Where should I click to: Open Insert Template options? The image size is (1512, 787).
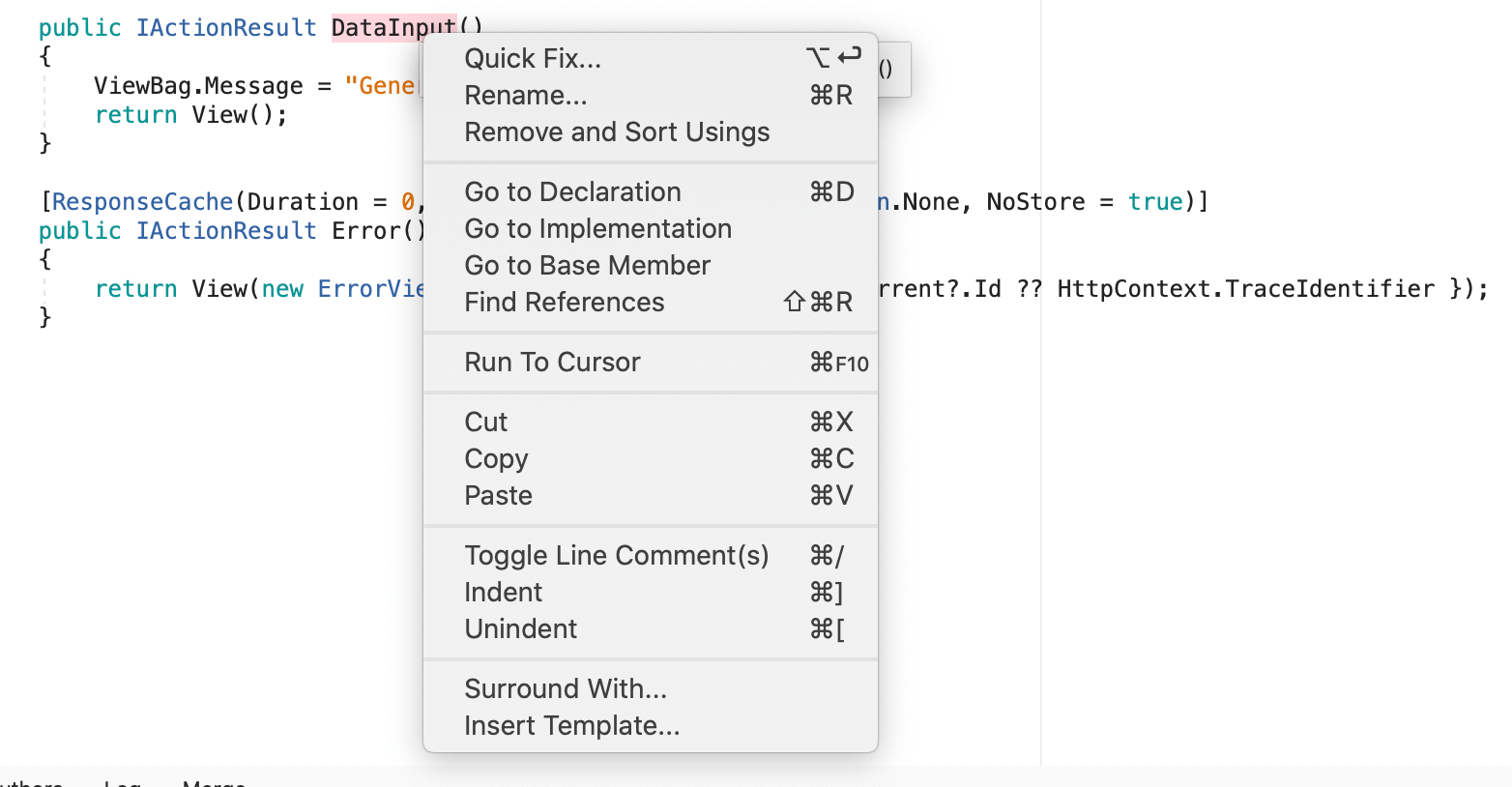click(x=572, y=725)
